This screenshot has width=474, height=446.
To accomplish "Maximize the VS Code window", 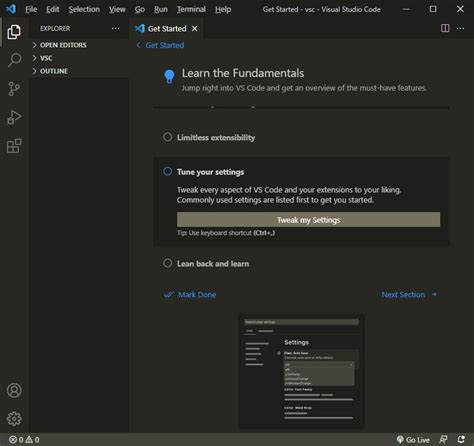I will [x=433, y=9].
